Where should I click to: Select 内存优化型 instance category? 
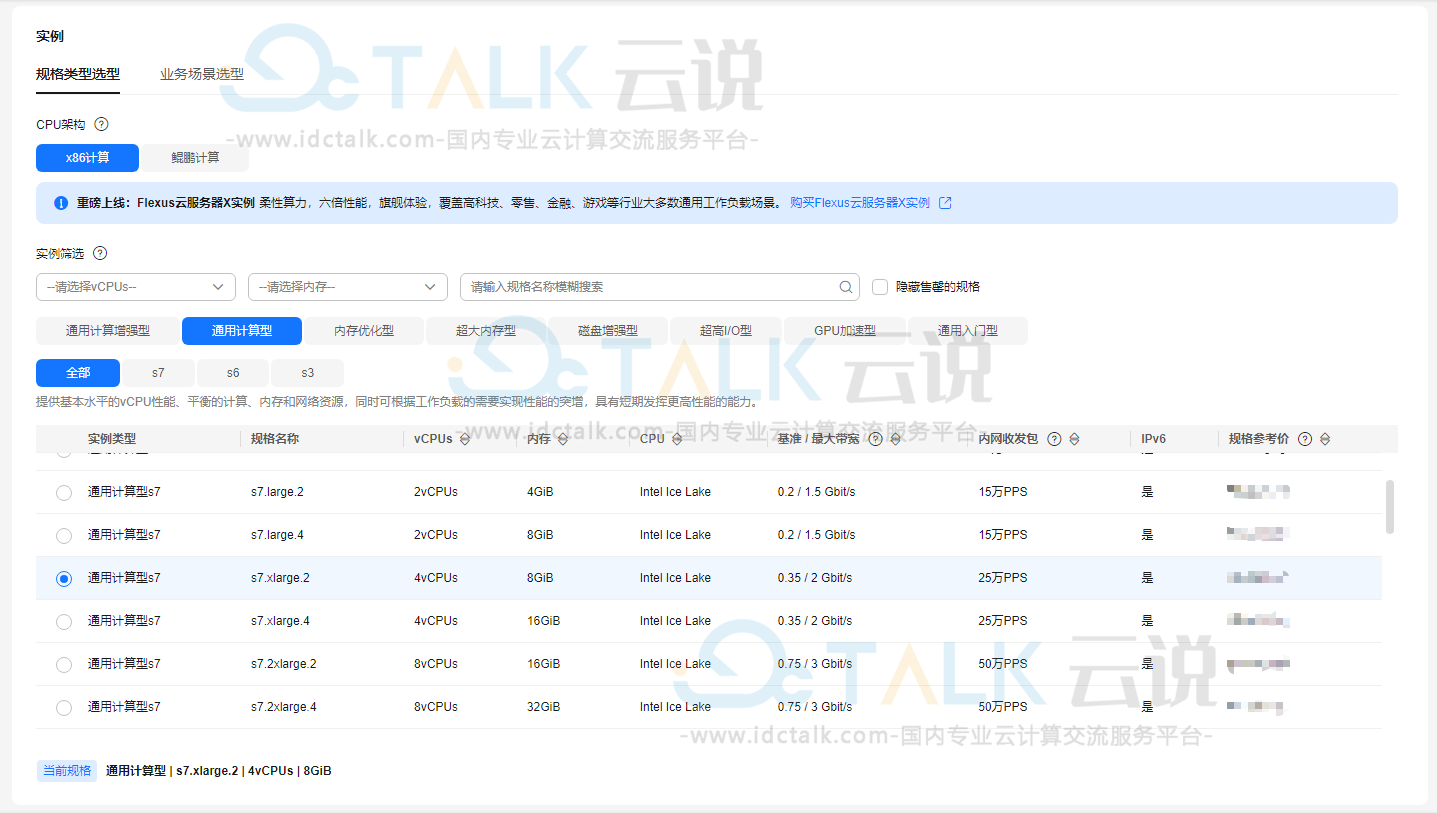tap(364, 331)
